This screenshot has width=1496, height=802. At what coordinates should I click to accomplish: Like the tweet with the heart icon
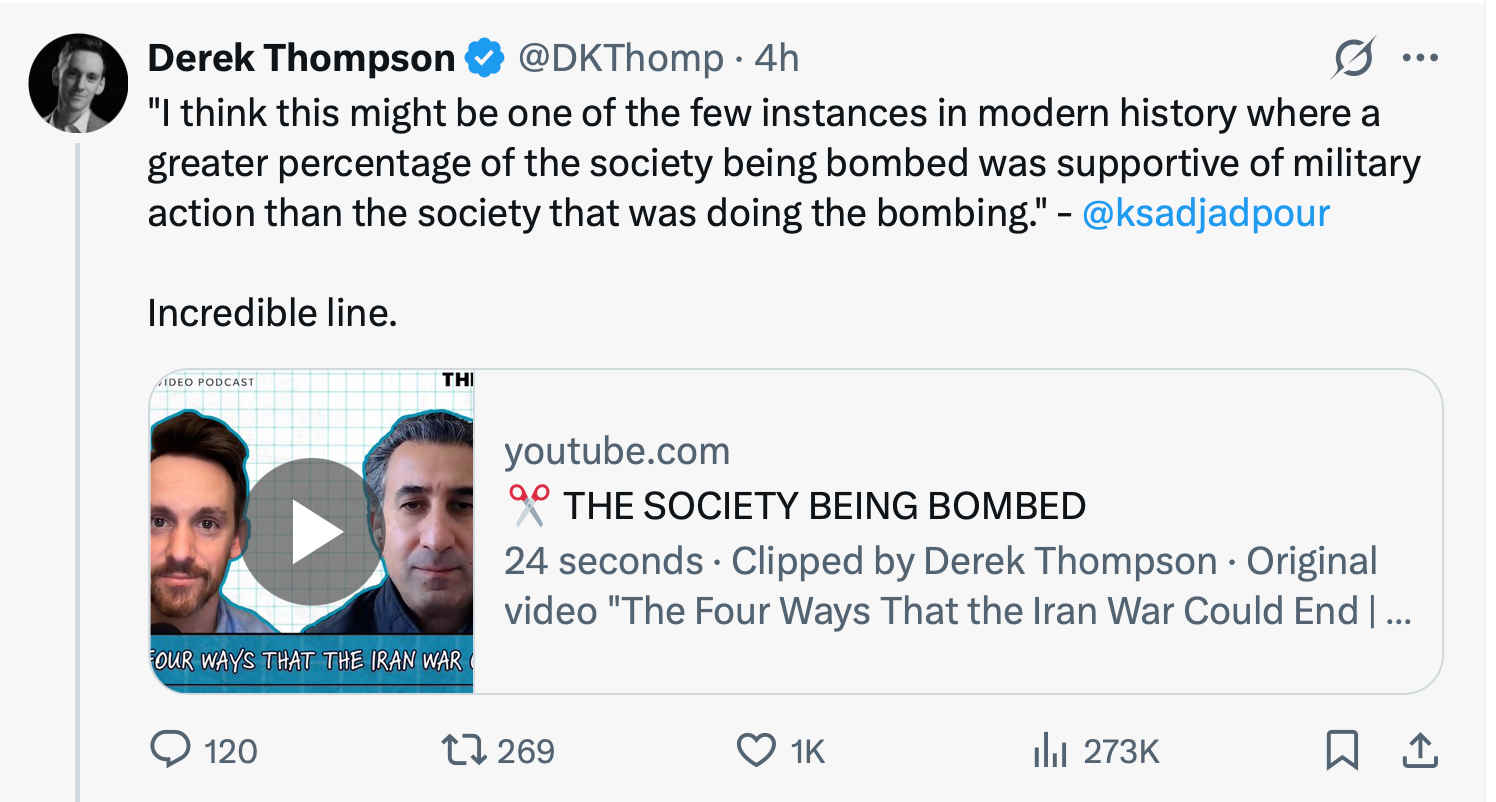755,750
